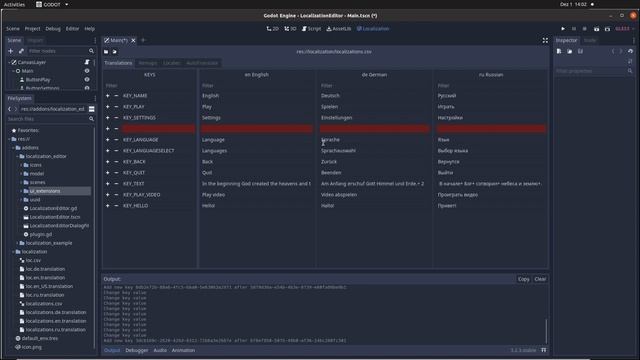The image size is (640, 360).
Task: Create new resource in Inspector
Action: (559, 51)
